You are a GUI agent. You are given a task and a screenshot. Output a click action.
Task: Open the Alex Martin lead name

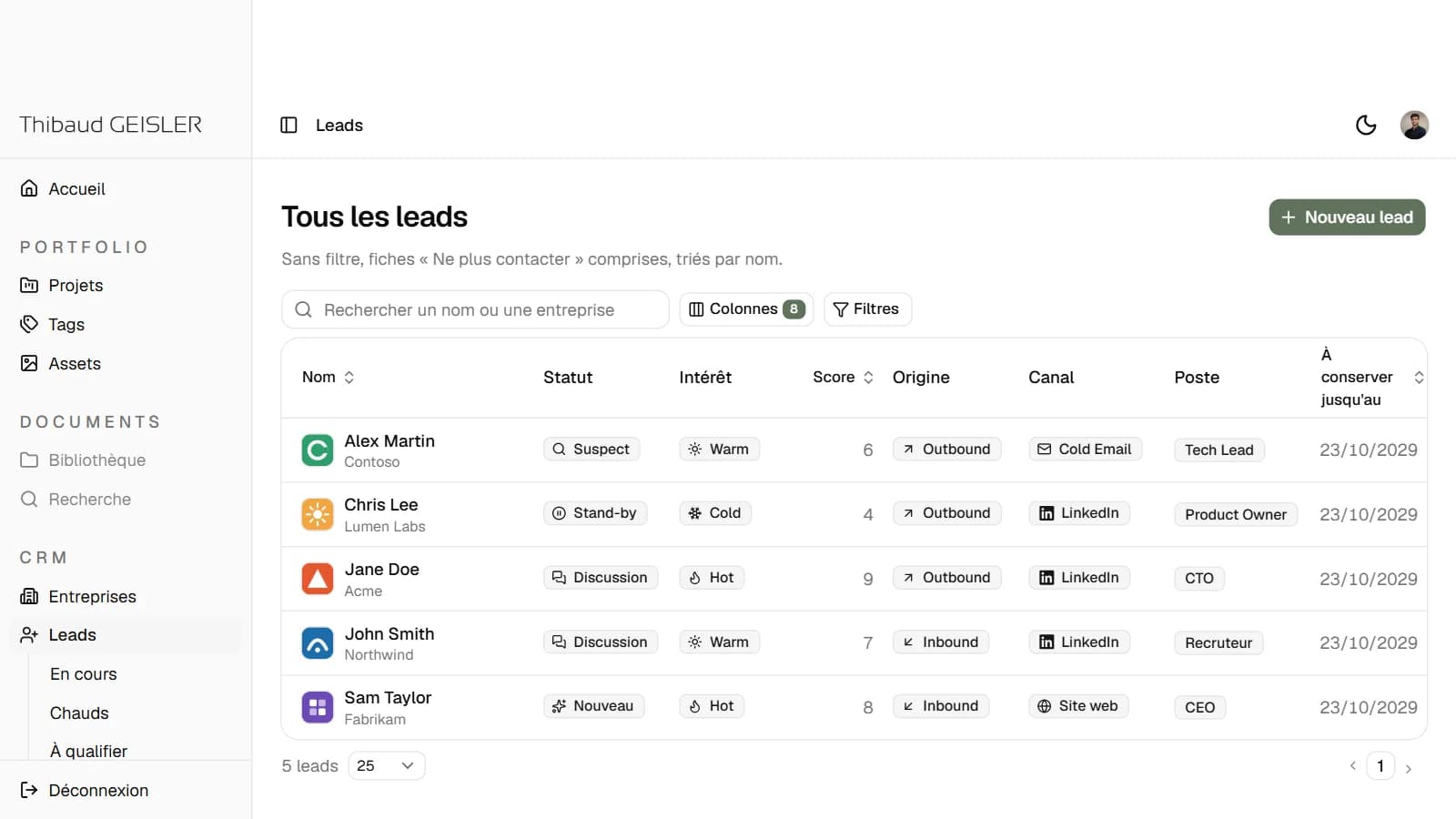click(x=389, y=440)
